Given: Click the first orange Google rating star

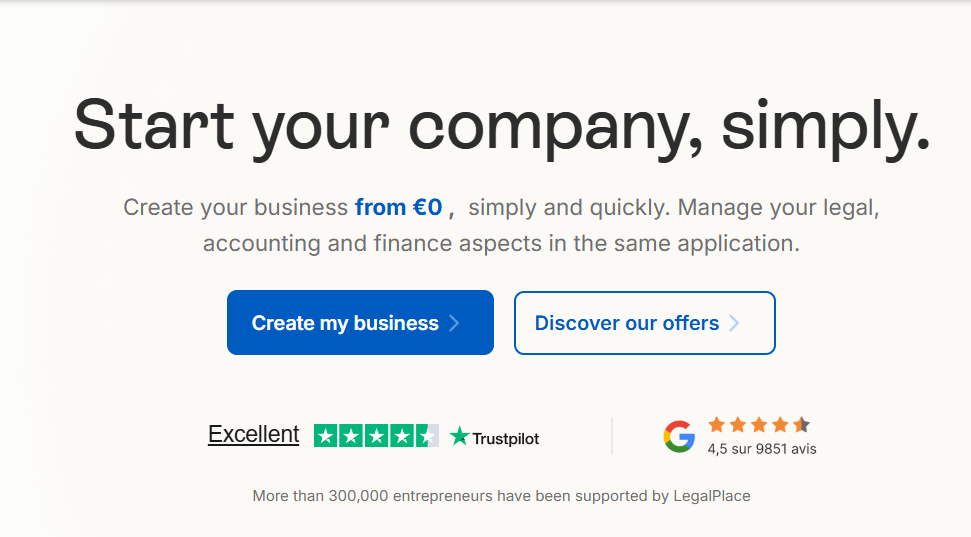Looking at the screenshot, I should click(x=716, y=424).
